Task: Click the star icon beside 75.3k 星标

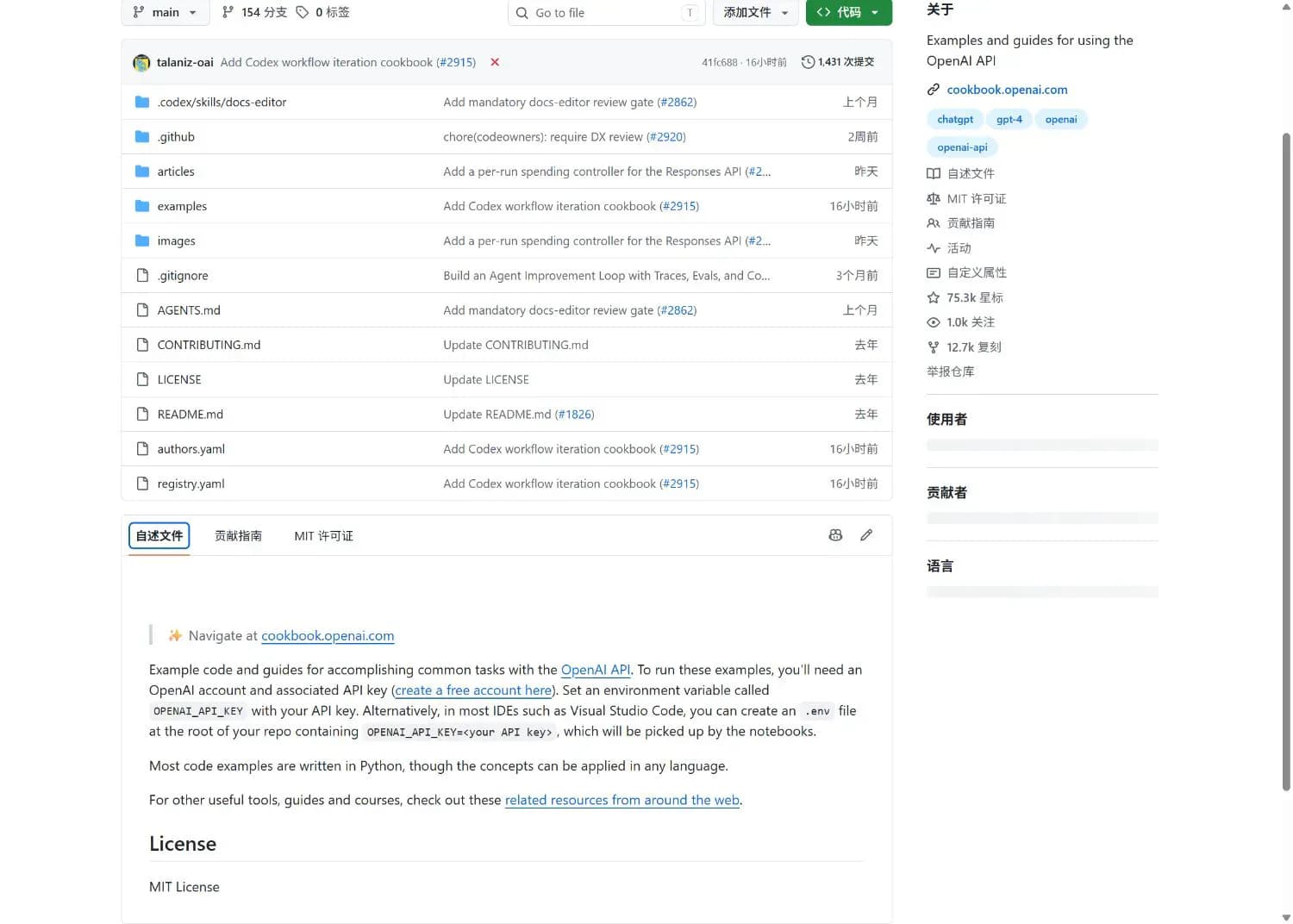Action: [934, 297]
